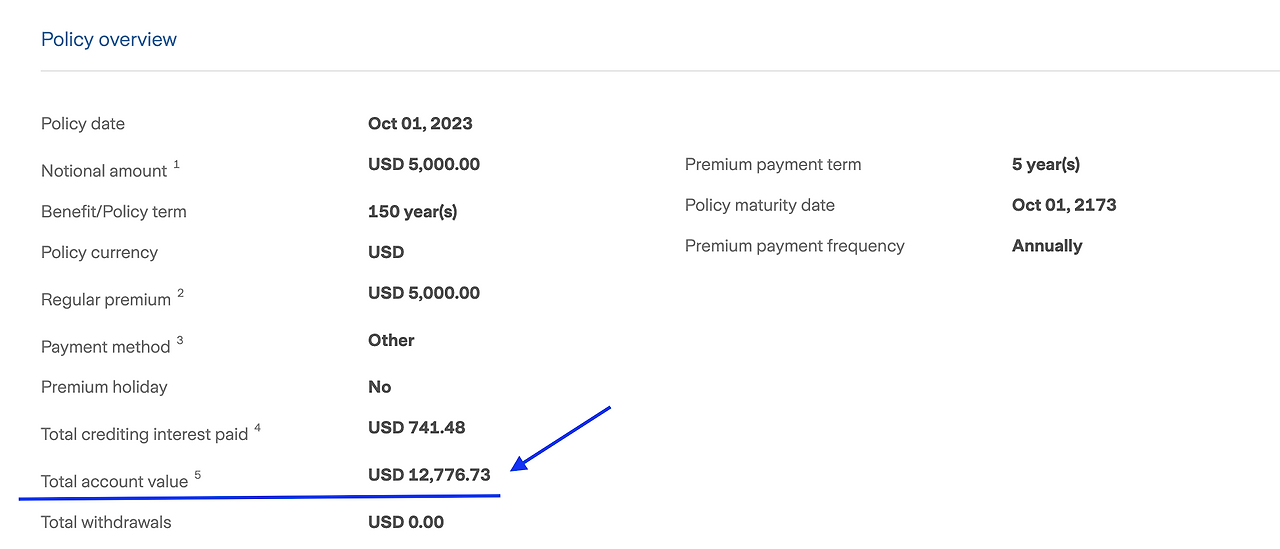Viewport: 1280px width, 549px height.
Task: Select the Total withdrawals value USD 0.00
Action: pyautogui.click(x=405, y=522)
